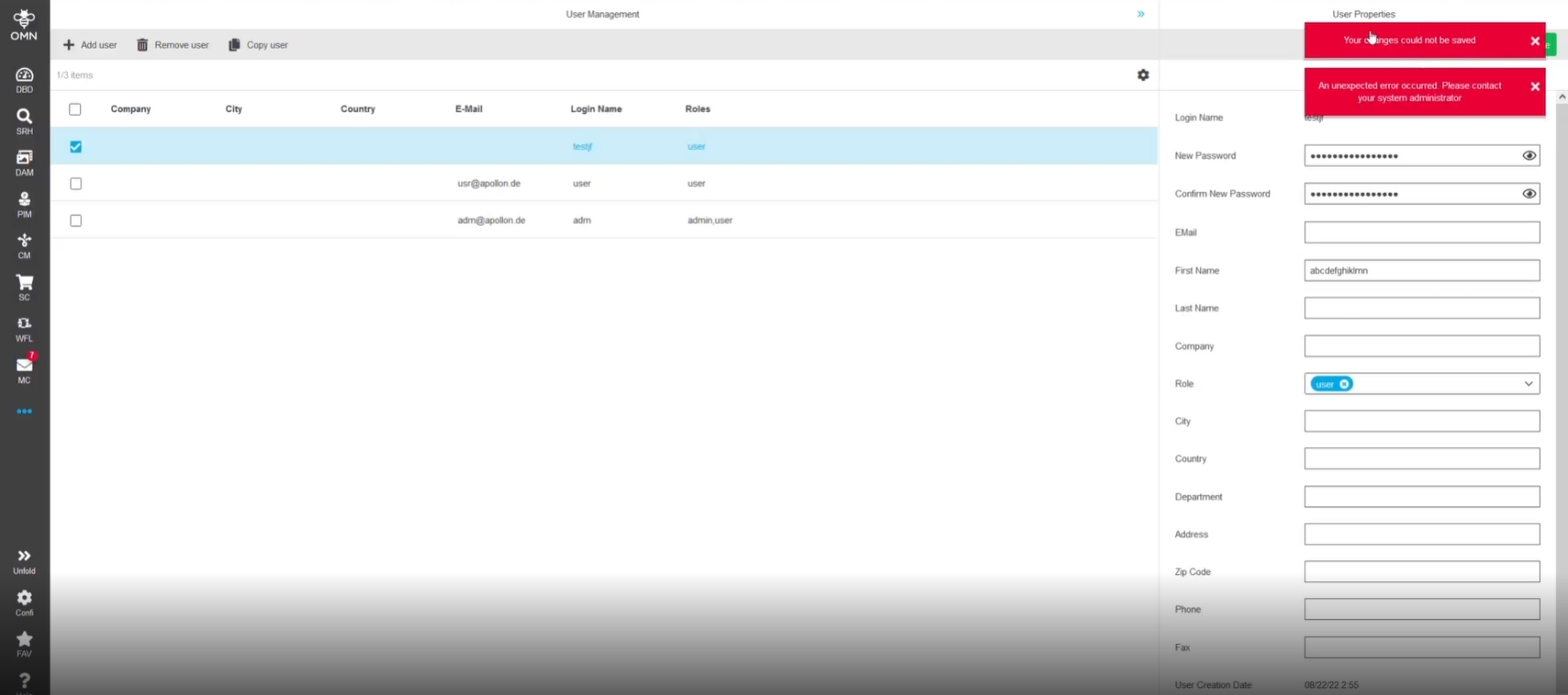Image resolution: width=1568 pixels, height=695 pixels.
Task: Toggle the select-all checkbox in table header
Action: click(x=75, y=109)
